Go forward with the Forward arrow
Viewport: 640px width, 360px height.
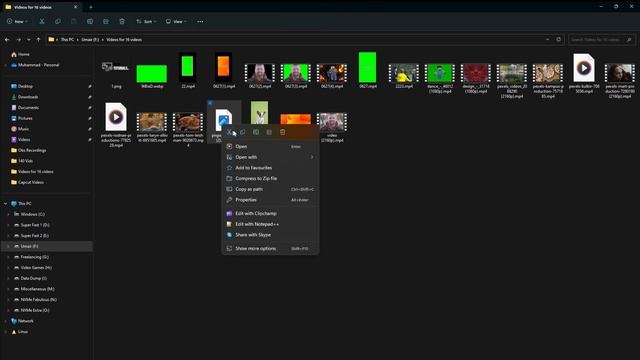(x=18, y=40)
